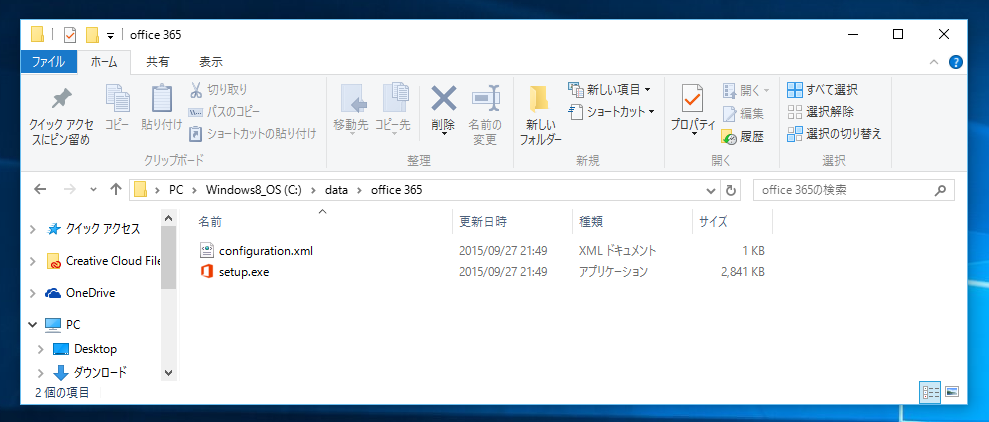Open Shortcut (ショートカット) dropdown in ribbon
The width and height of the screenshot is (989, 422).
pos(611,112)
